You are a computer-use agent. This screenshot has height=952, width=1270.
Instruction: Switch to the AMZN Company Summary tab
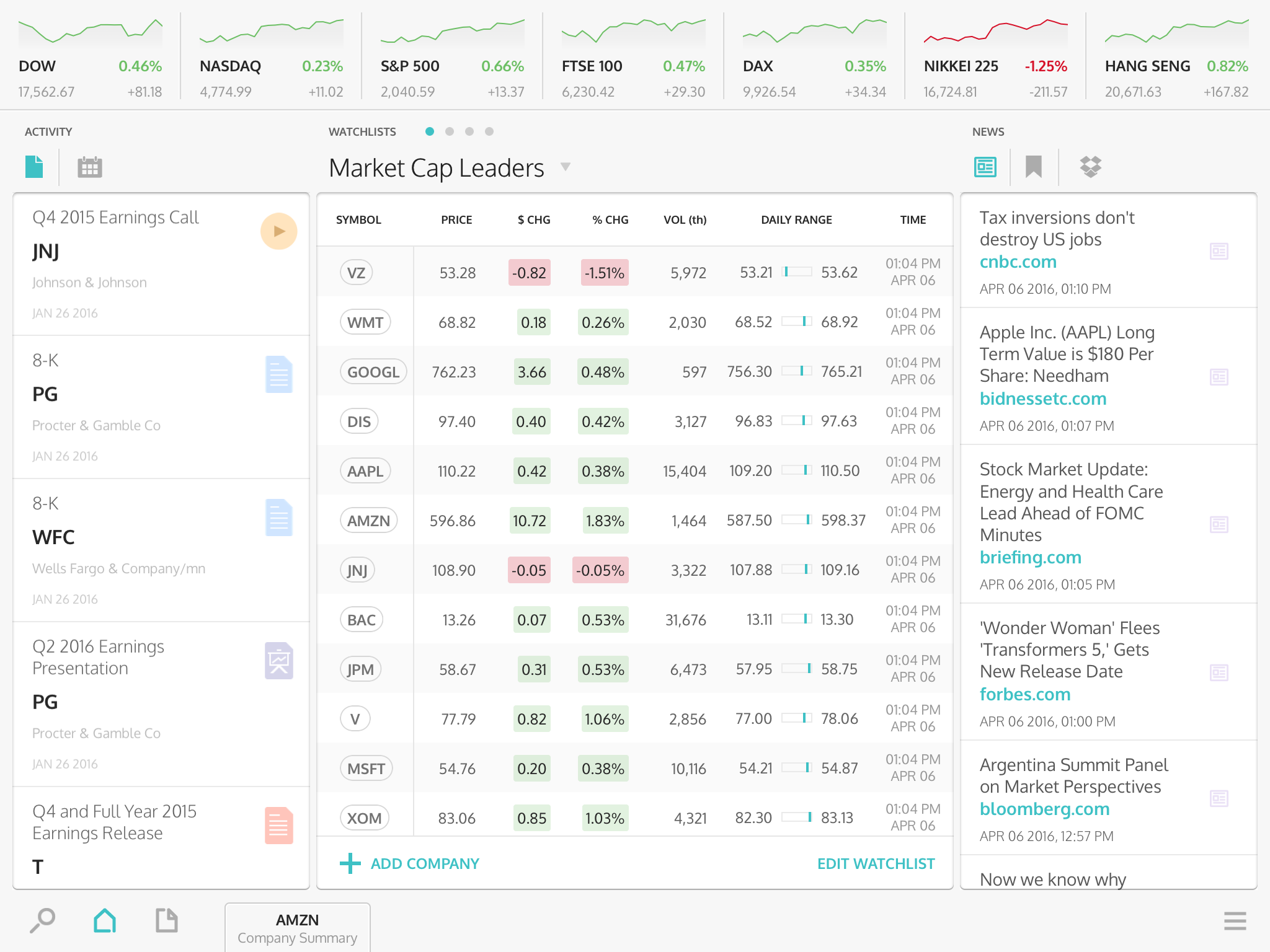click(x=298, y=928)
